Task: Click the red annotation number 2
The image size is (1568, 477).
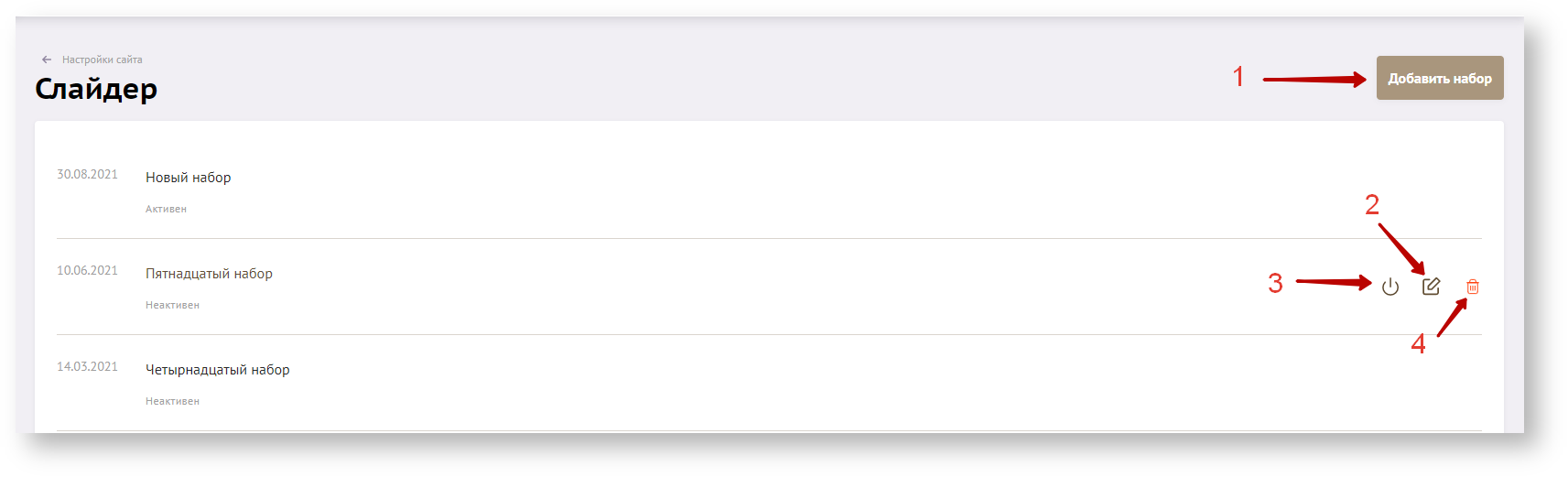Action: (1371, 204)
